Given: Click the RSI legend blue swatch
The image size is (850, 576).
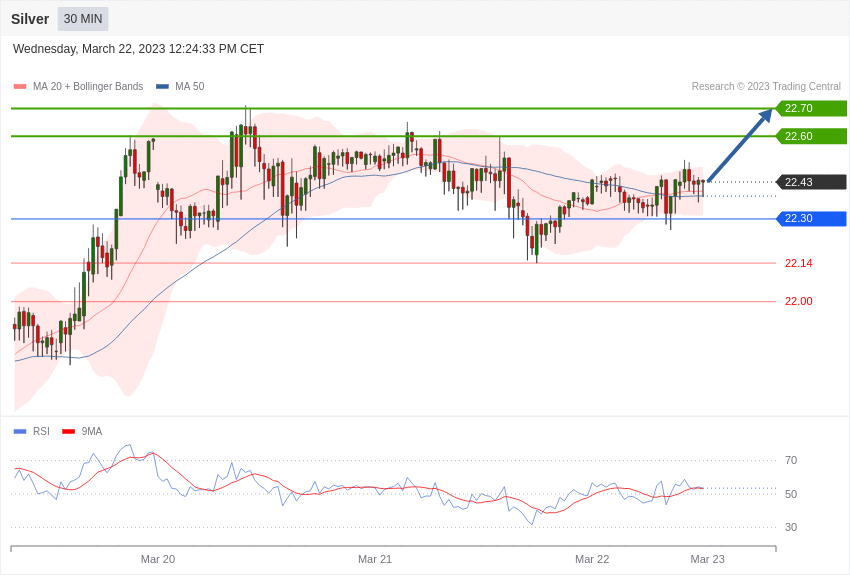Looking at the screenshot, I should [20, 431].
